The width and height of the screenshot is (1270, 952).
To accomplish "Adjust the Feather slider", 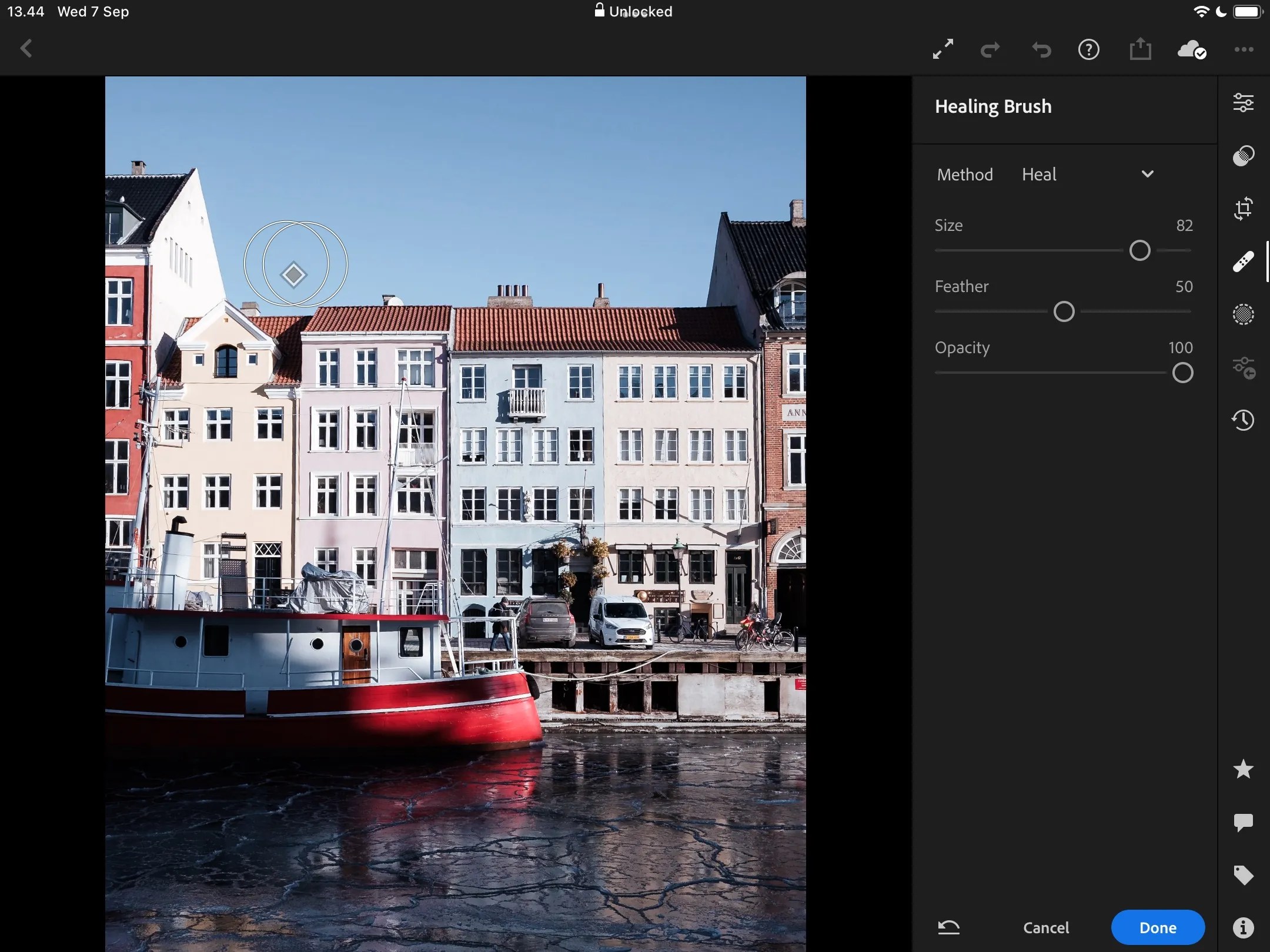I will (1064, 311).
